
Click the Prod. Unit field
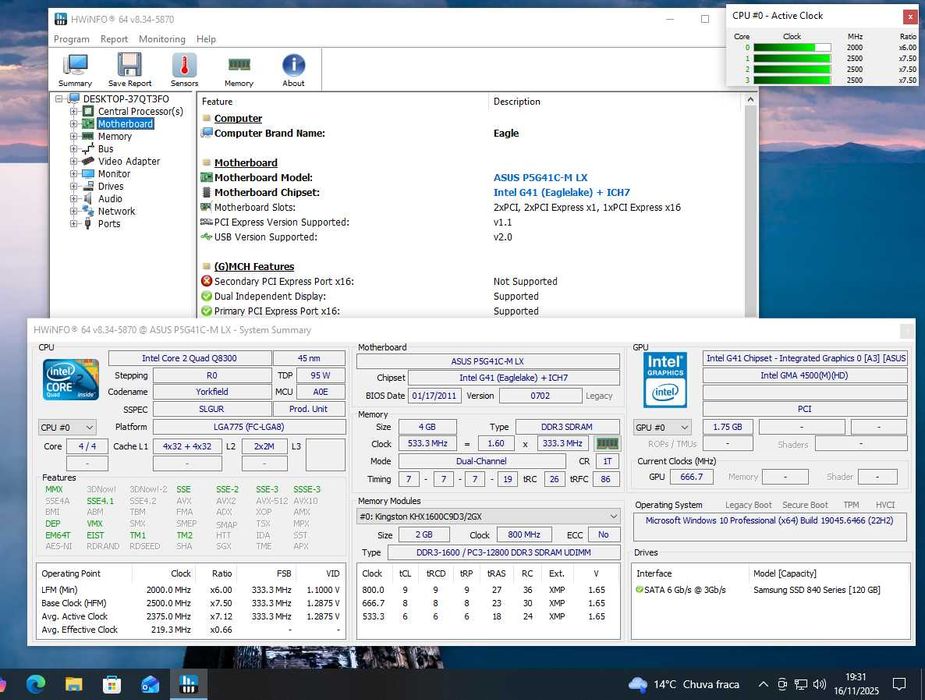[x=309, y=409]
